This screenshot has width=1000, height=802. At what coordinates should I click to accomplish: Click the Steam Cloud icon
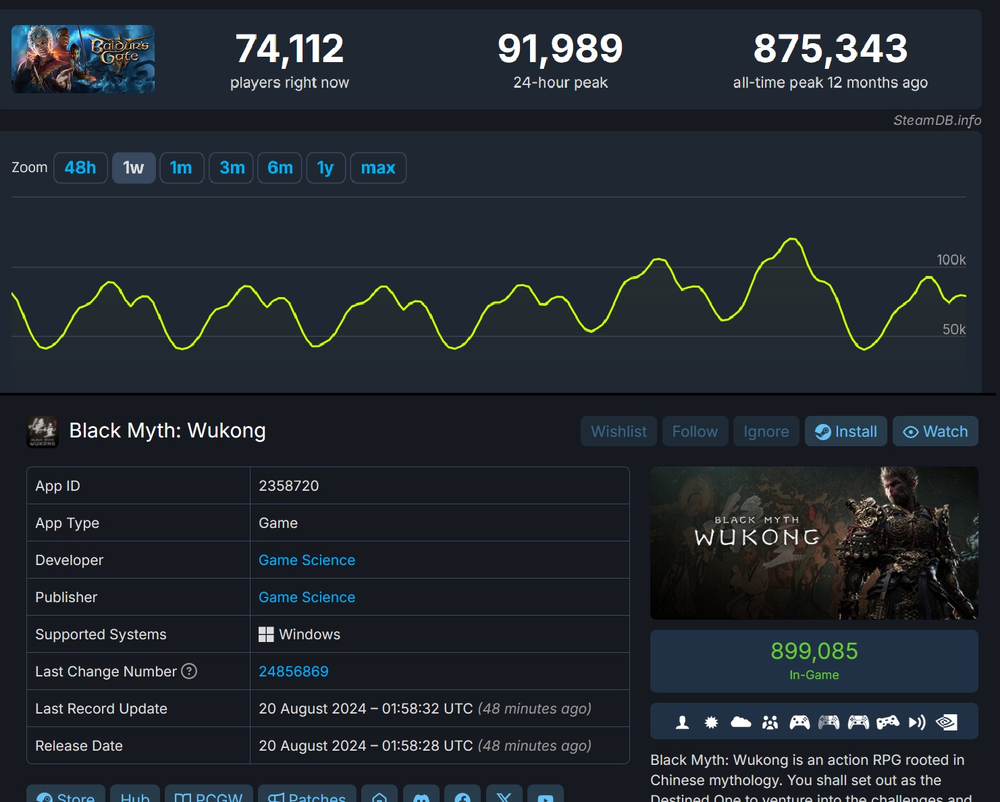[740, 722]
